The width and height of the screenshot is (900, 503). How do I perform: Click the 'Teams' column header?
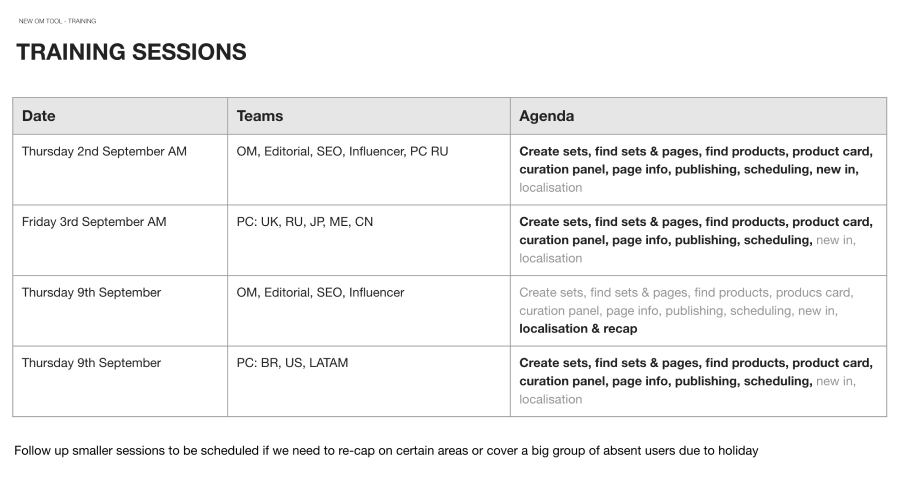click(260, 116)
